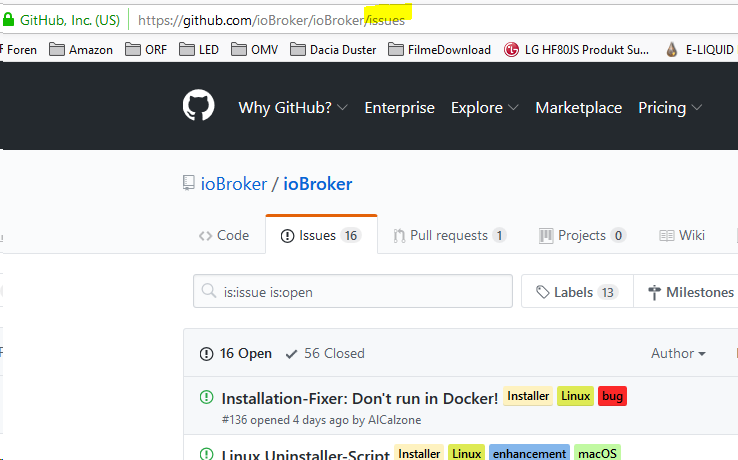
Task: Click the Labels 13 button
Action: coord(577,292)
